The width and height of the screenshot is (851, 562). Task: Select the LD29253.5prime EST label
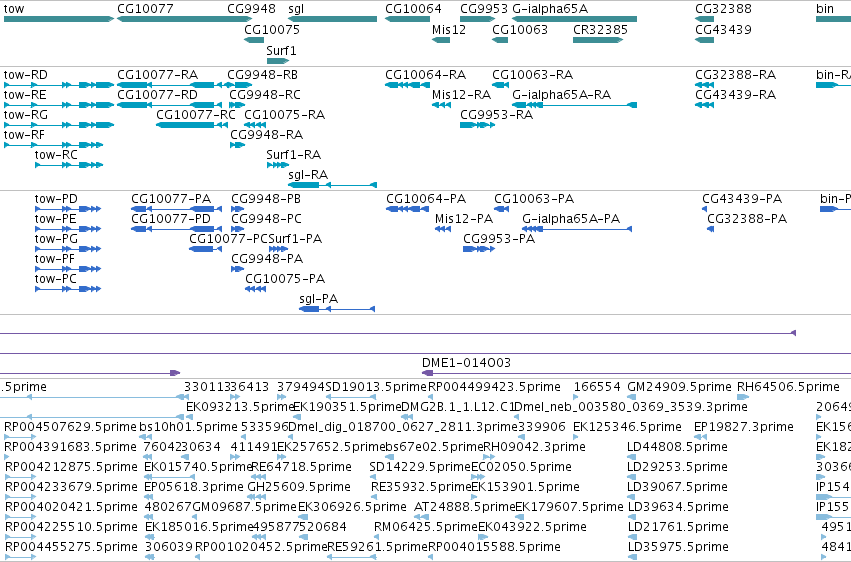coord(677,467)
